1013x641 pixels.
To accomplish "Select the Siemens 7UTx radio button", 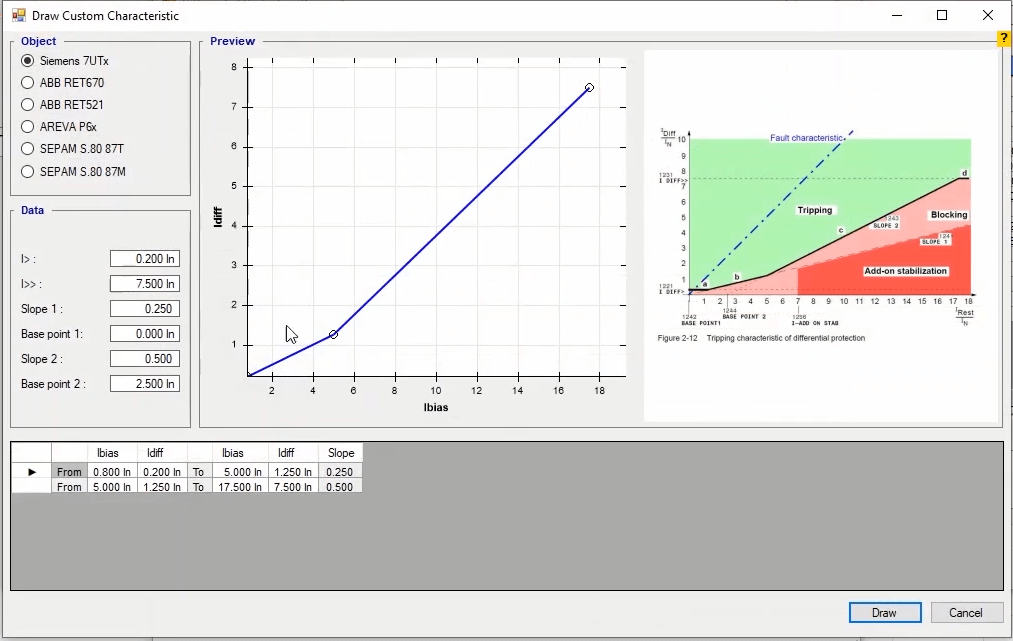I will click(x=28, y=61).
